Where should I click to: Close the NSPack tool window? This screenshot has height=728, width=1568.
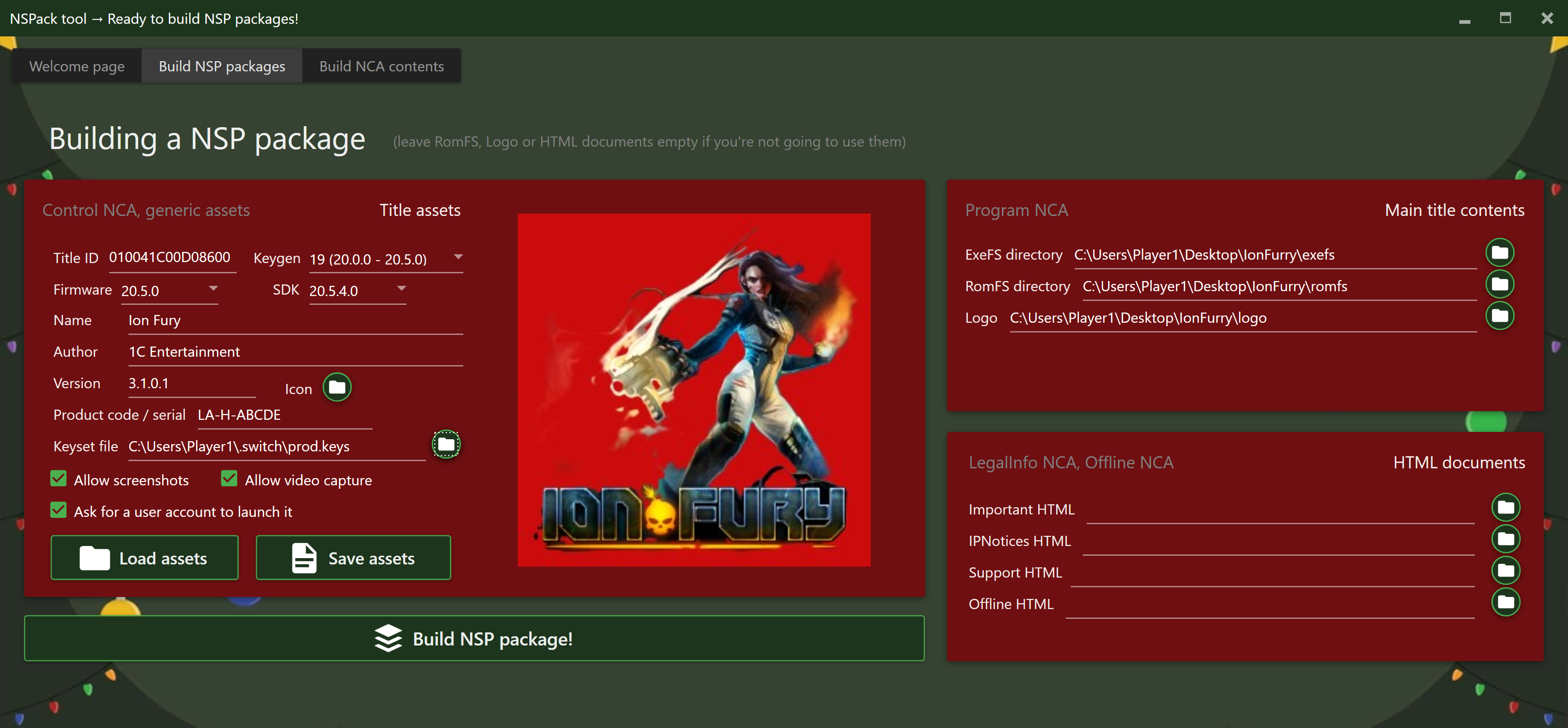point(1547,18)
